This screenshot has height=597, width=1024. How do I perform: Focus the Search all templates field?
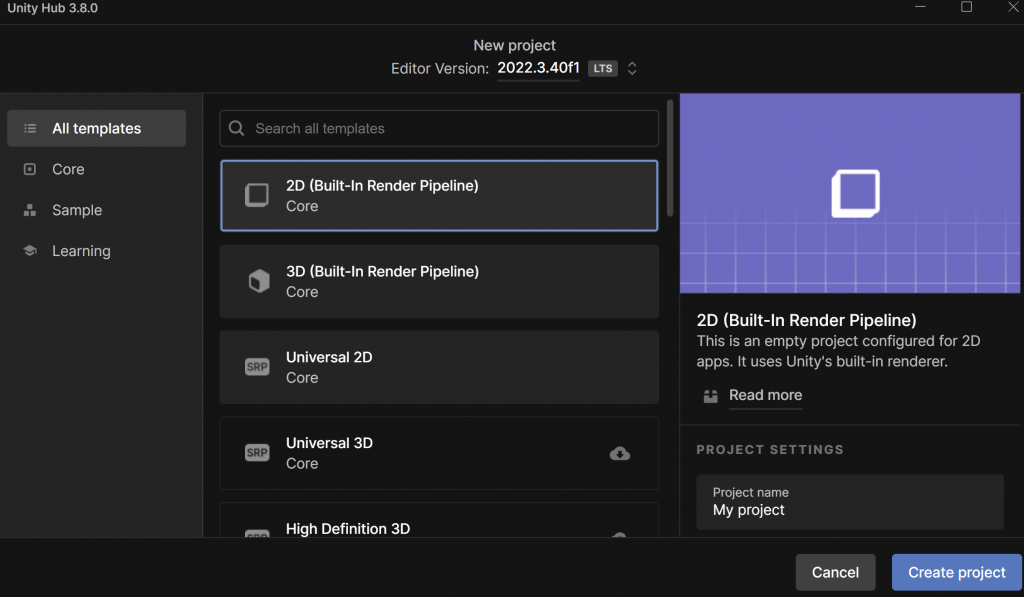click(439, 128)
